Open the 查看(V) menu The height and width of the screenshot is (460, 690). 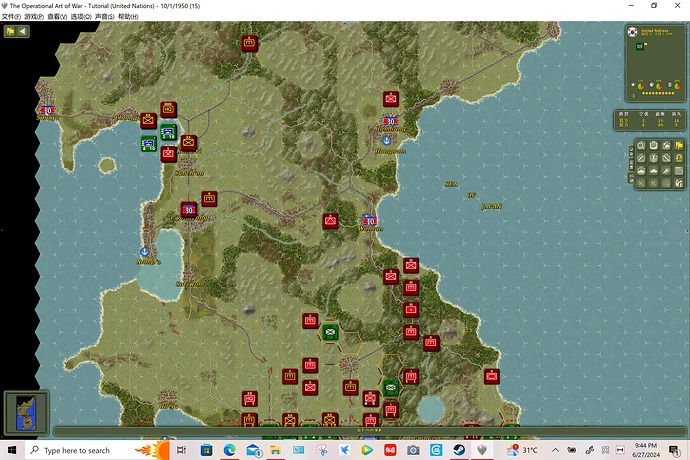coord(57,17)
